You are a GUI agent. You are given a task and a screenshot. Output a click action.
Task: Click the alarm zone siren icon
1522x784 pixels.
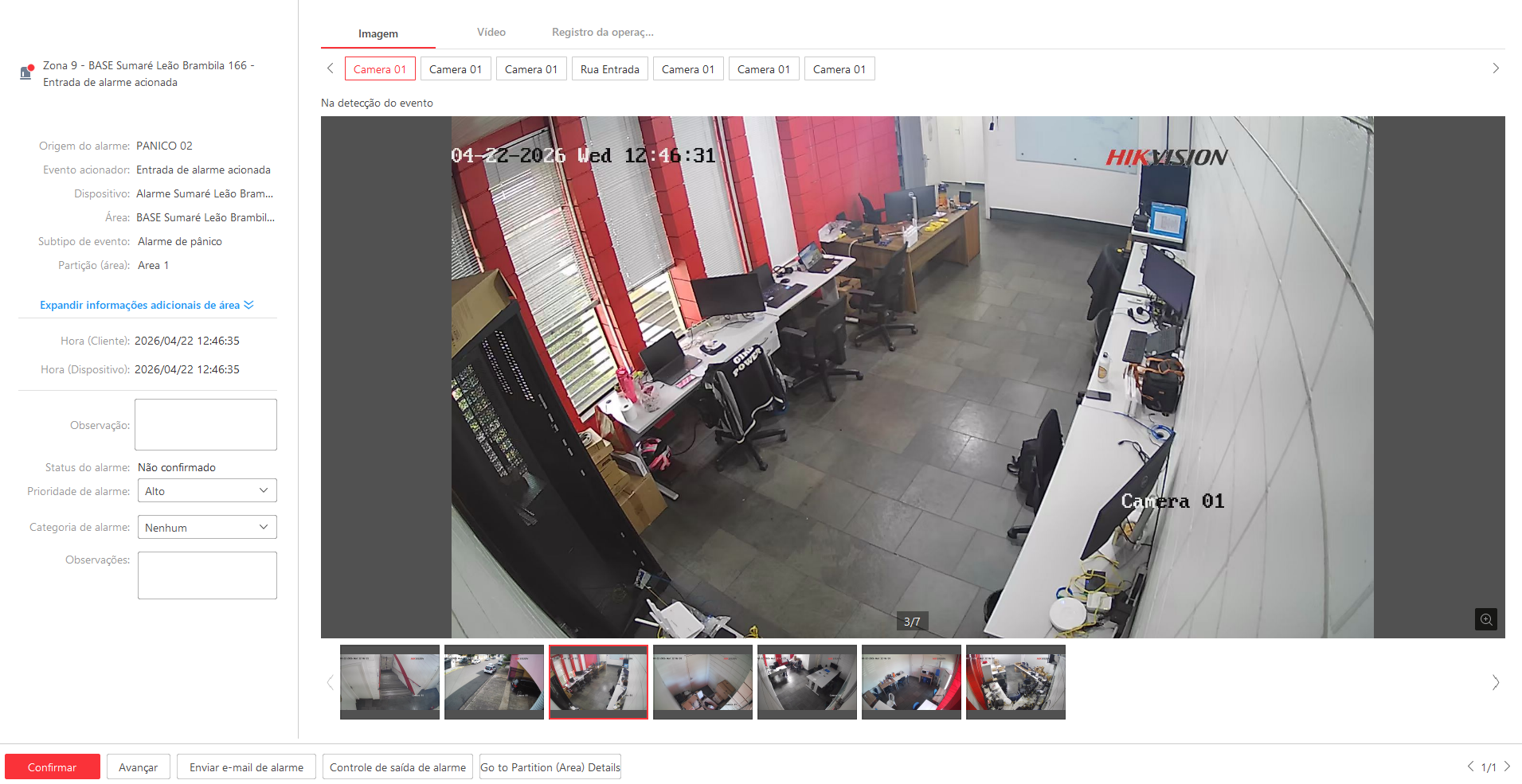(x=26, y=72)
